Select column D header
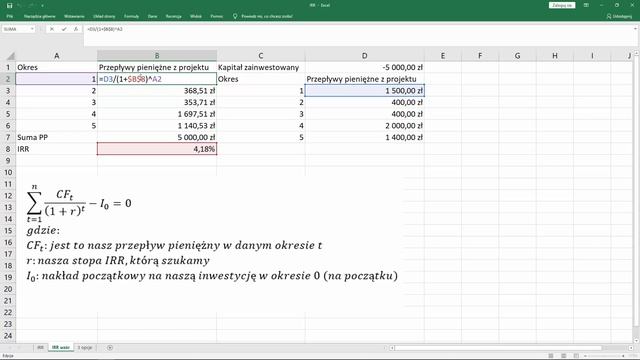The height and width of the screenshot is (360, 640). pyautogui.click(x=364, y=56)
